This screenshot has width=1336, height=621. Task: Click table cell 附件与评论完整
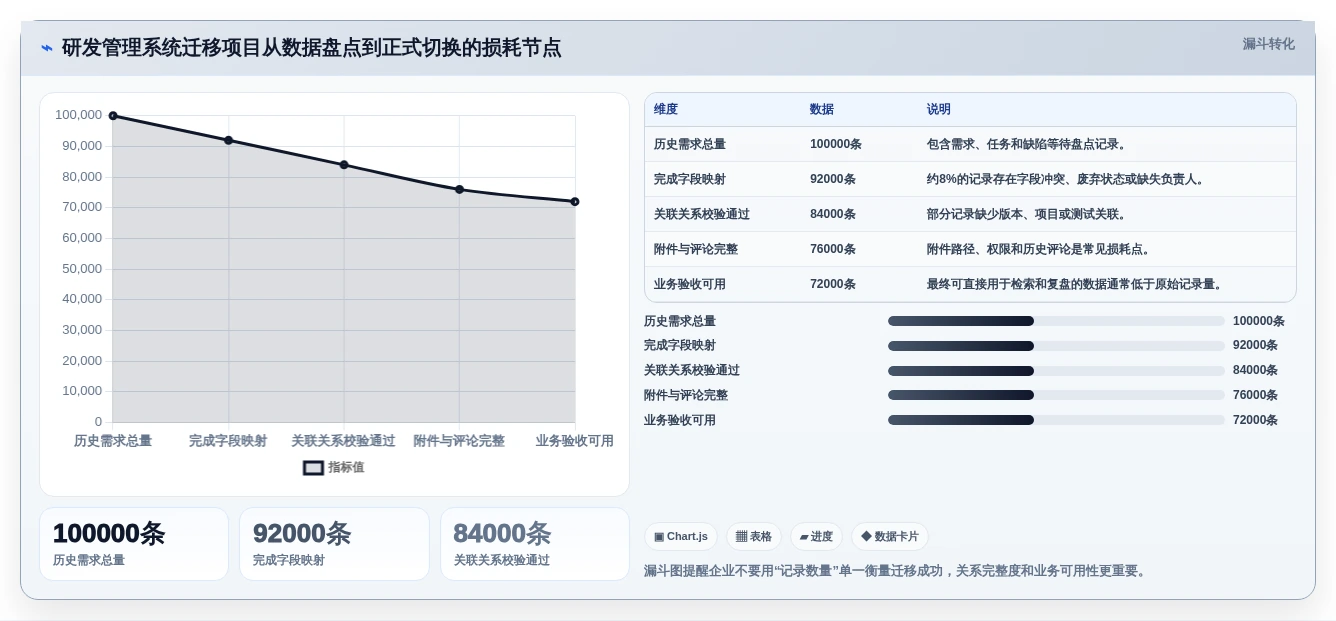point(696,249)
